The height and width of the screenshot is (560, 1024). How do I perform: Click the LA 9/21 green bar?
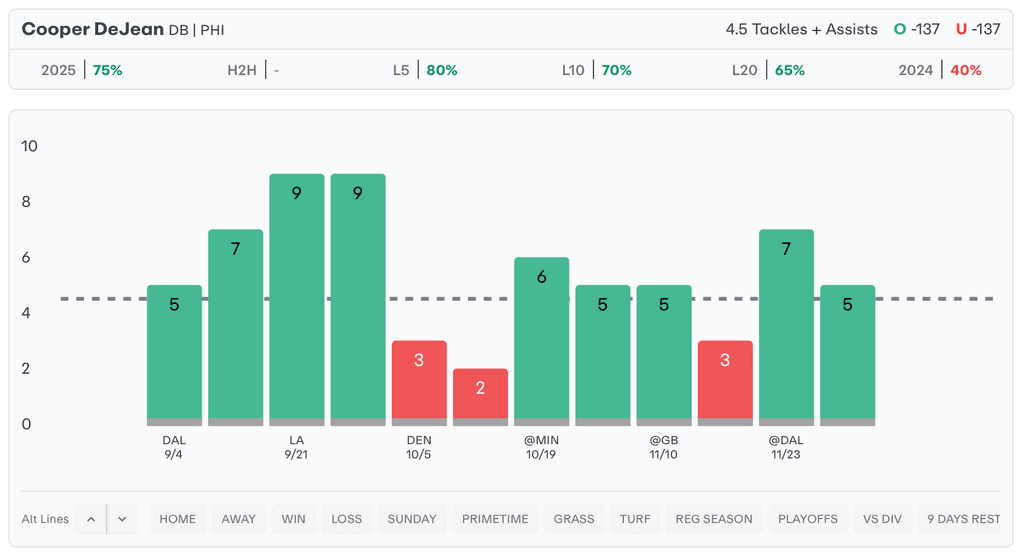coord(297,298)
